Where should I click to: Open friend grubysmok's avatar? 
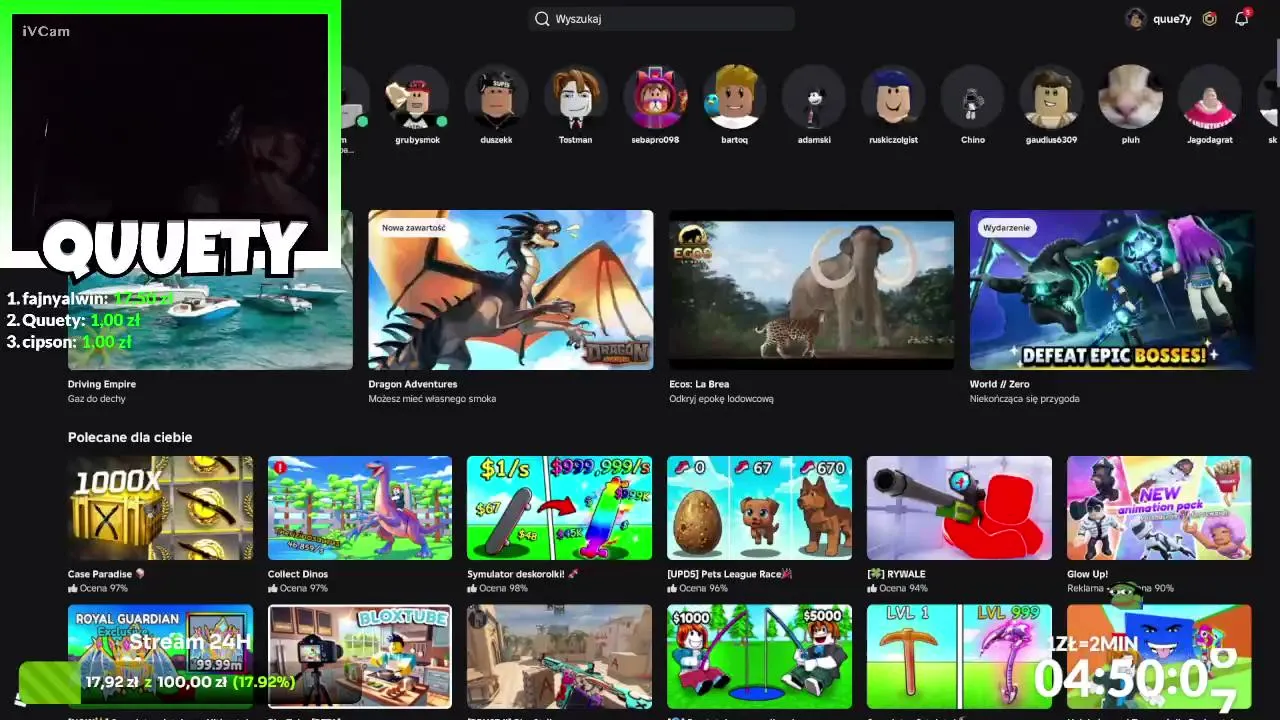click(x=417, y=97)
